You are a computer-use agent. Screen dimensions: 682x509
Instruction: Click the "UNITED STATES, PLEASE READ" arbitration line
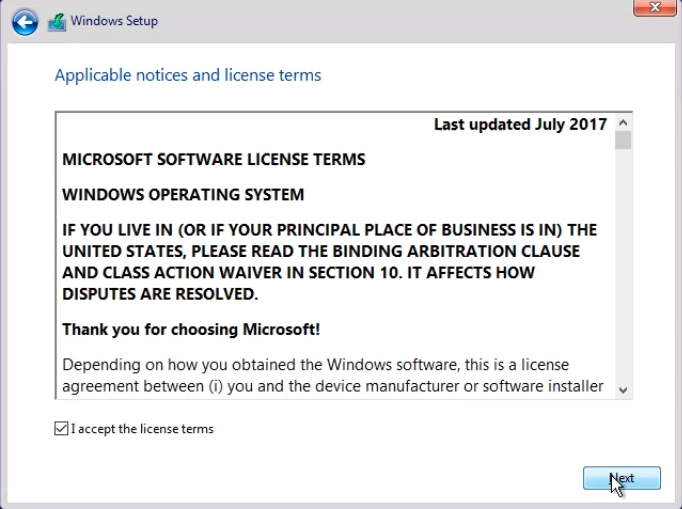321,251
